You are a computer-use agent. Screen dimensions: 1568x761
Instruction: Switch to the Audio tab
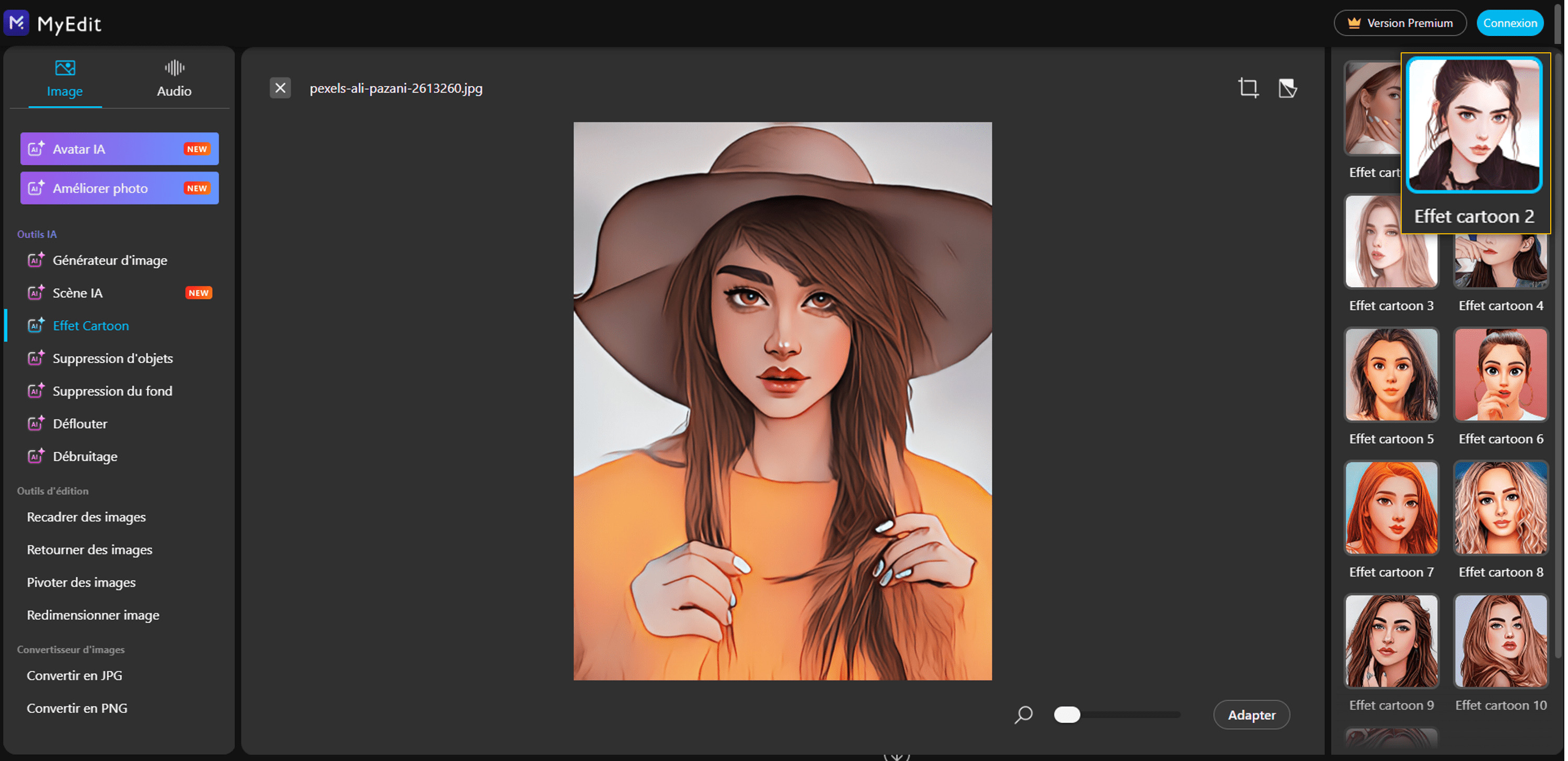[174, 79]
